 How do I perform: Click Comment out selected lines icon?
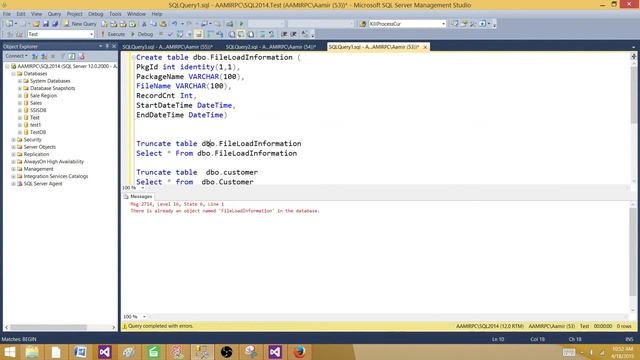tap(262, 34)
